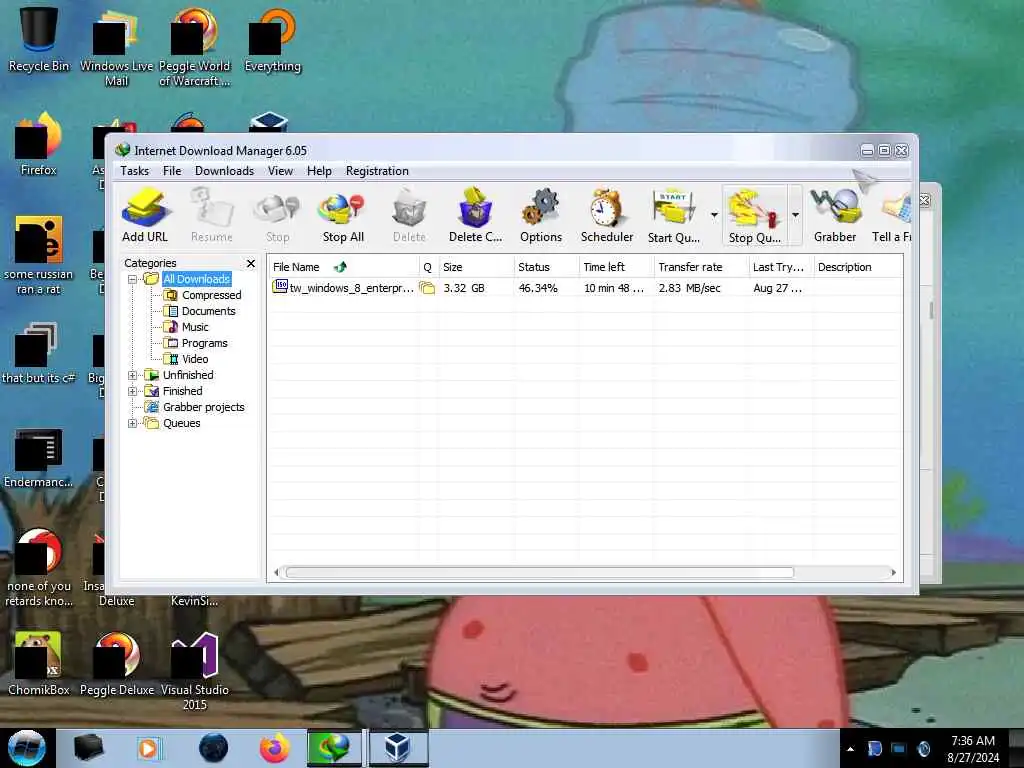Select the Programs category
The width and height of the screenshot is (1024, 768).
tap(204, 344)
